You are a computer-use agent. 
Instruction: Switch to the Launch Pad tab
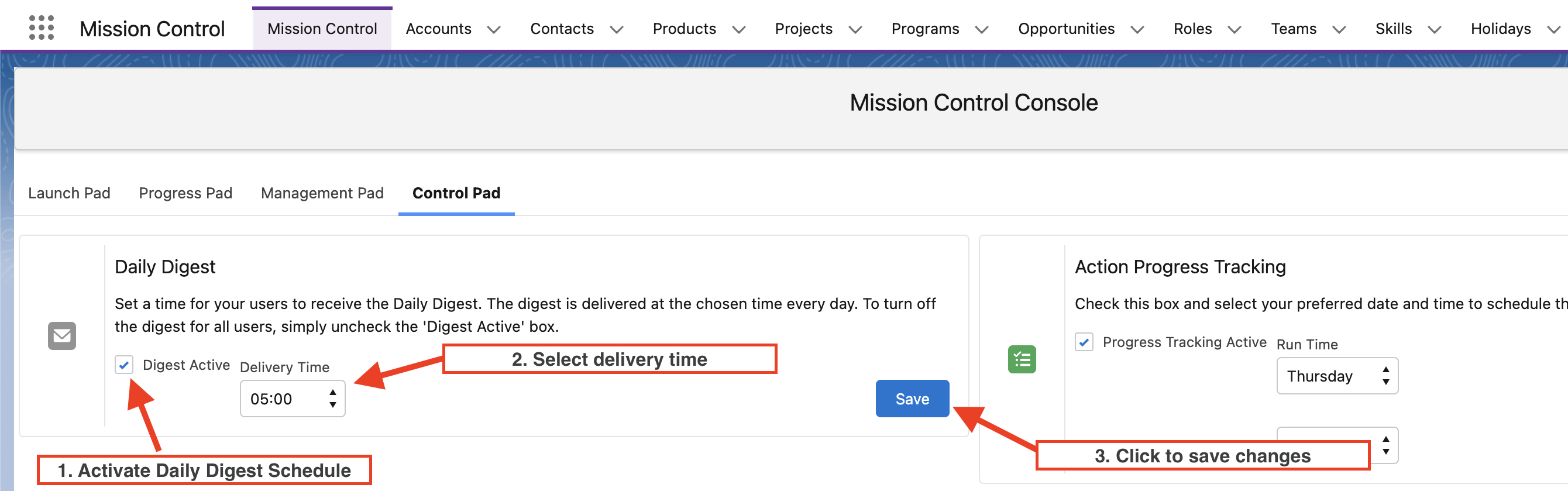tap(69, 193)
